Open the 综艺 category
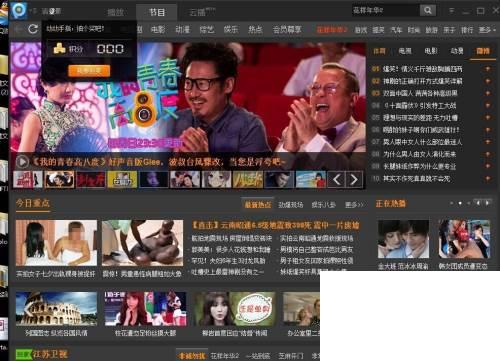 pos(207,30)
